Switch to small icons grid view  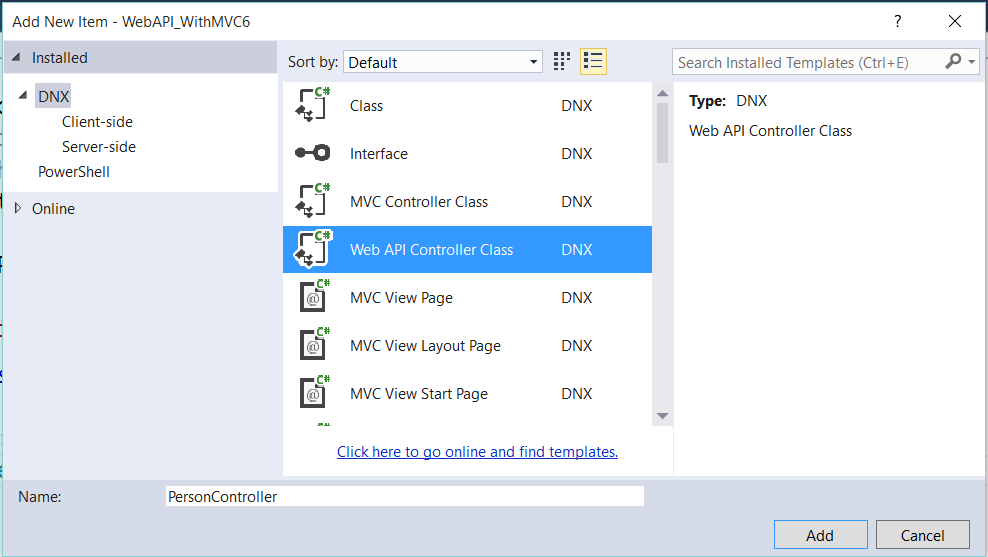click(x=561, y=62)
